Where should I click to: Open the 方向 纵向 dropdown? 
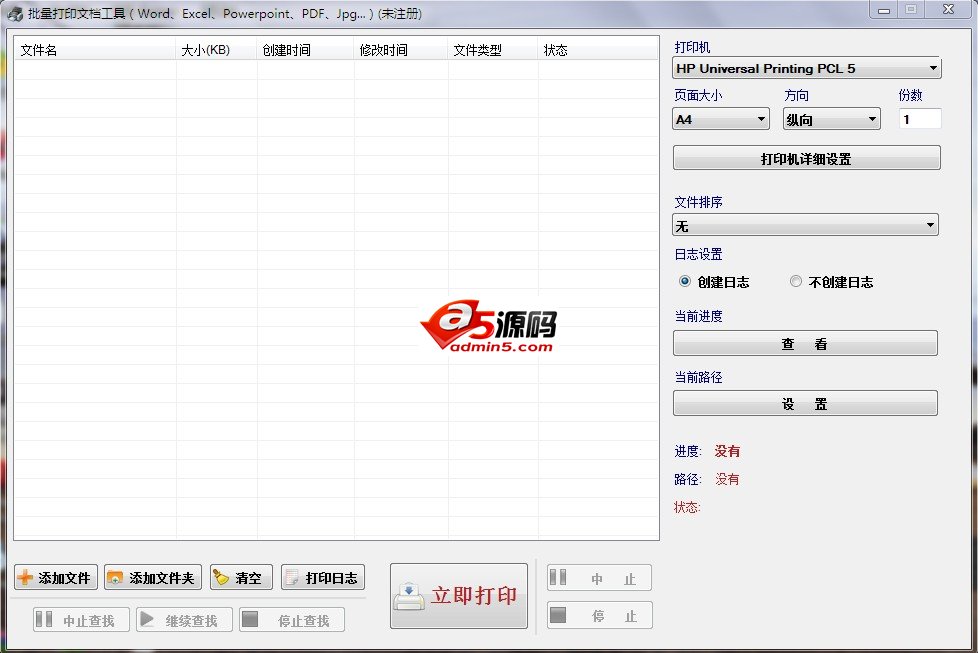point(831,119)
